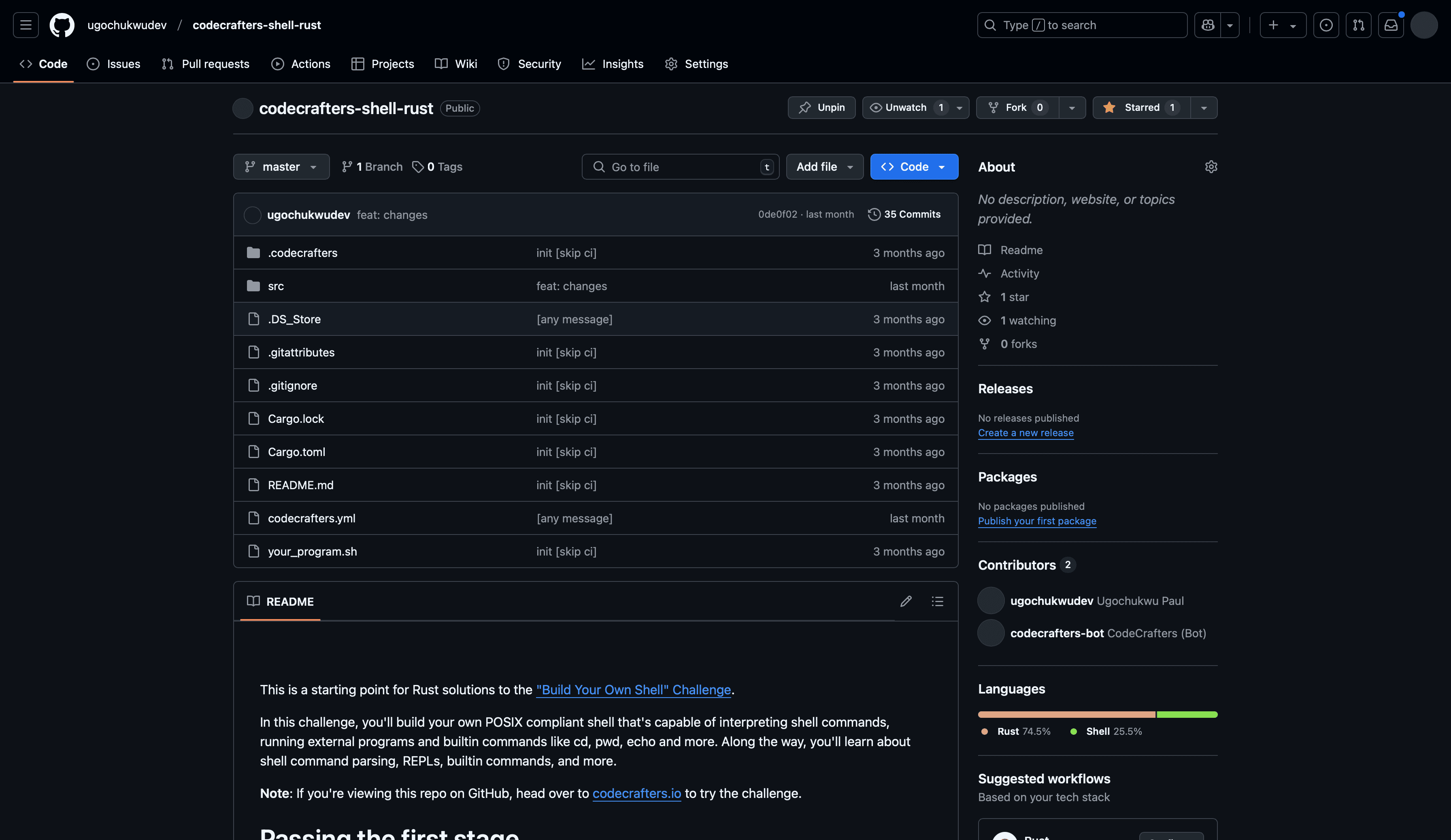Edit the README with the pencil icon
Viewport: 1451px width, 840px height.
(906, 601)
